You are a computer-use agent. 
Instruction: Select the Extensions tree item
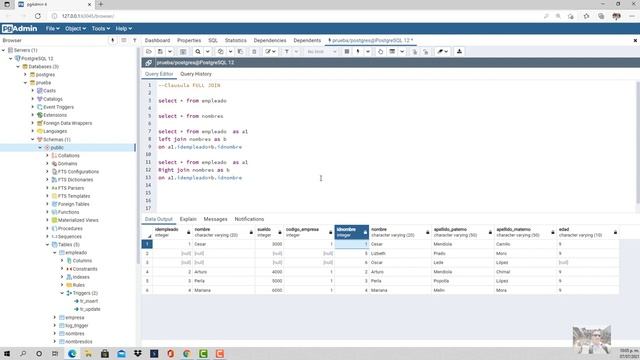(55, 115)
